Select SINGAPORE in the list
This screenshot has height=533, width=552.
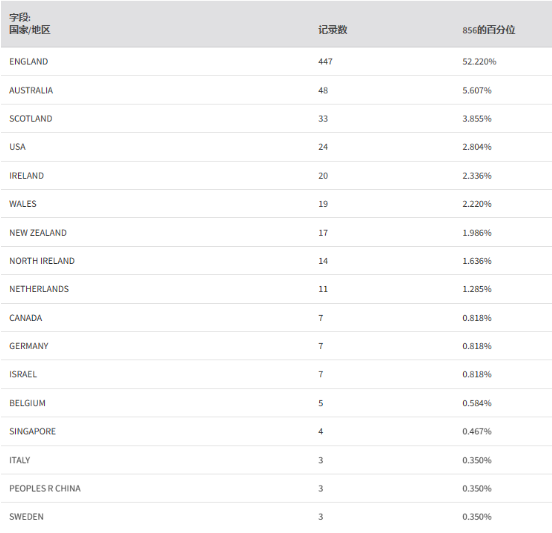click(32, 431)
